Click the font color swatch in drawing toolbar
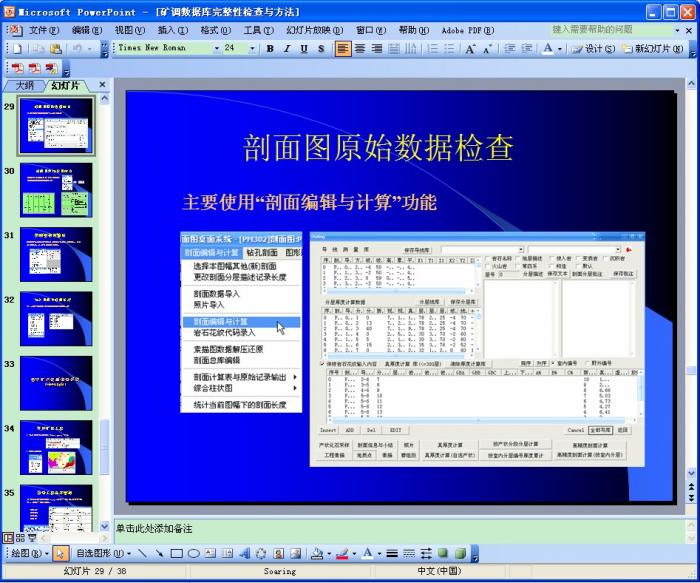700x583 pixels. [367, 553]
